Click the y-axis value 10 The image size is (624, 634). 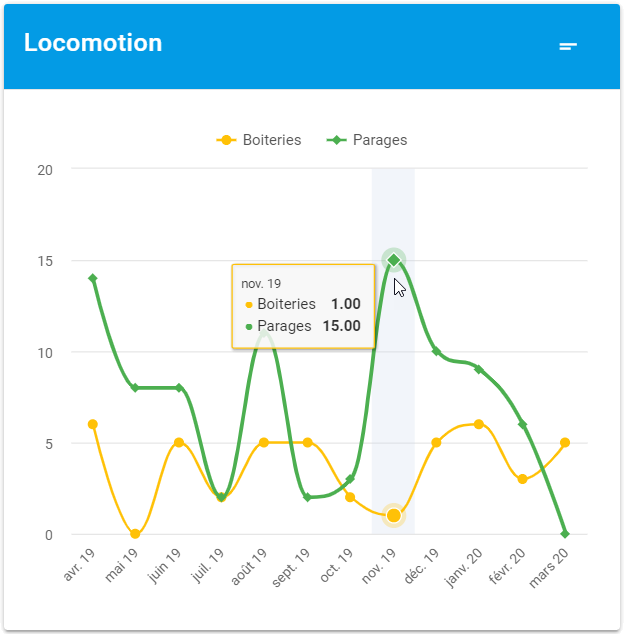[45, 353]
